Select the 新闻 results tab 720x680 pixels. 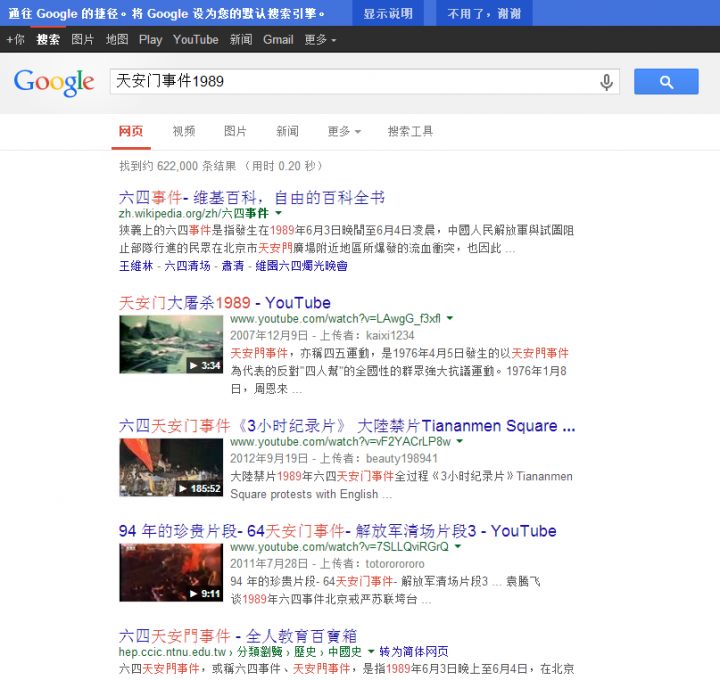(288, 131)
